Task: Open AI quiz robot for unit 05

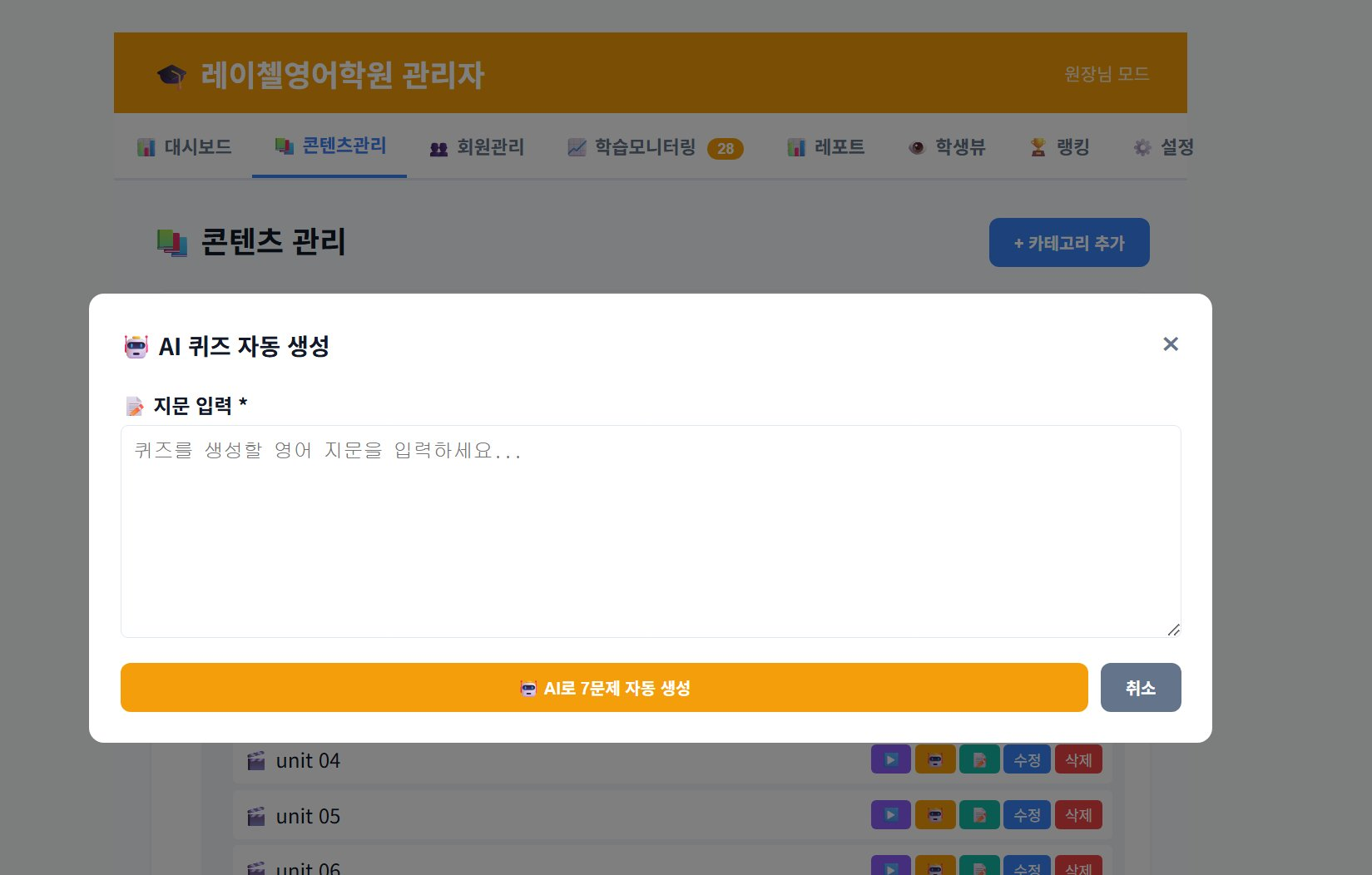Action: tap(935, 814)
